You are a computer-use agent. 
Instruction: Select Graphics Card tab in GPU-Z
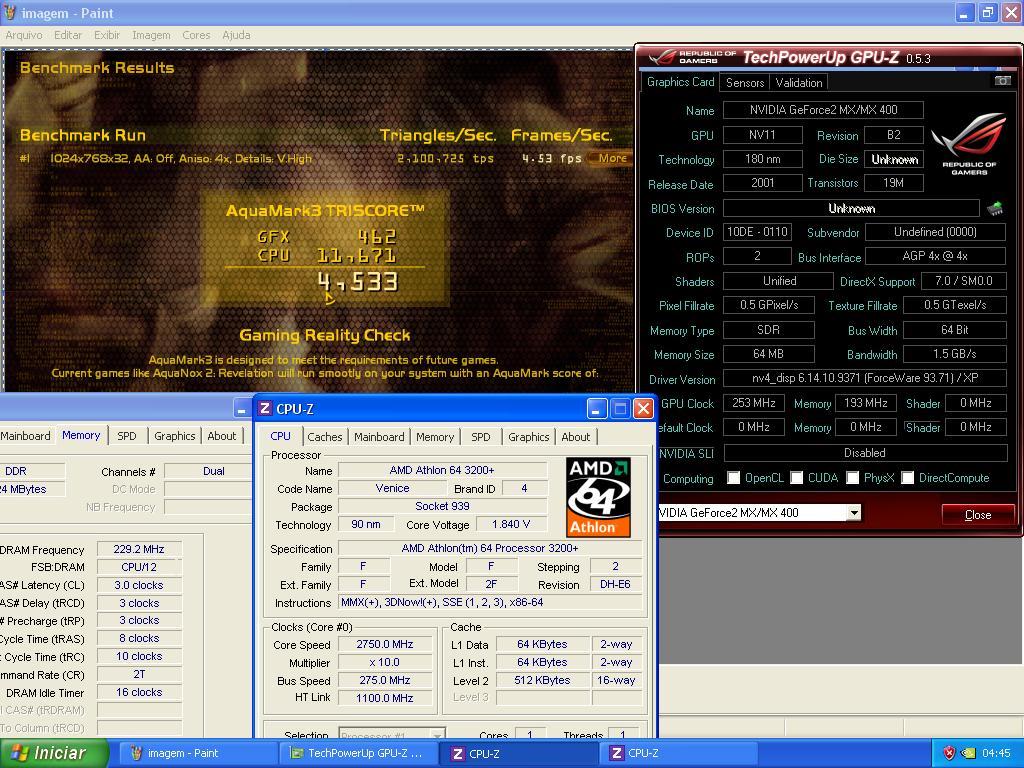(680, 82)
